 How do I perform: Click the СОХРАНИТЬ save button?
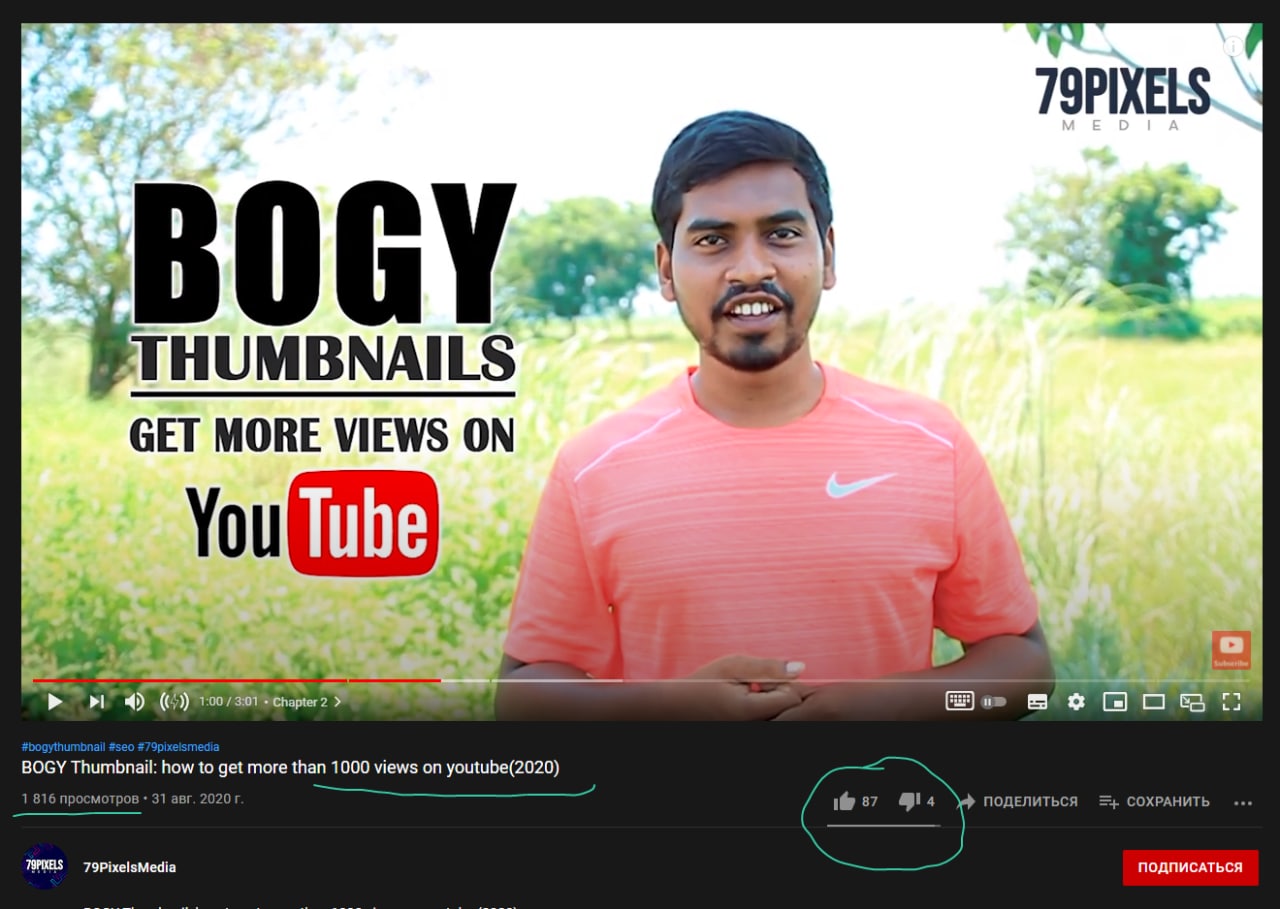point(1154,801)
